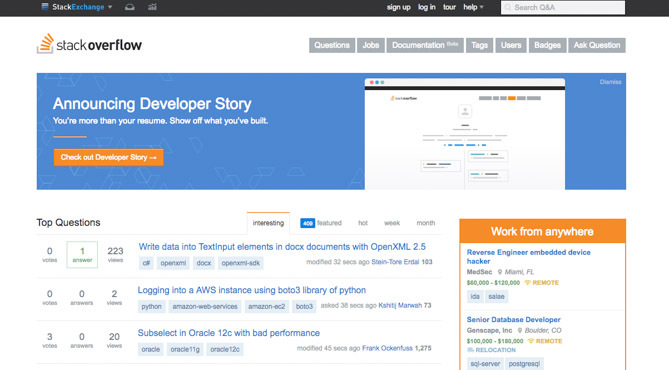
Task: Open the tour page link
Action: coord(449,7)
